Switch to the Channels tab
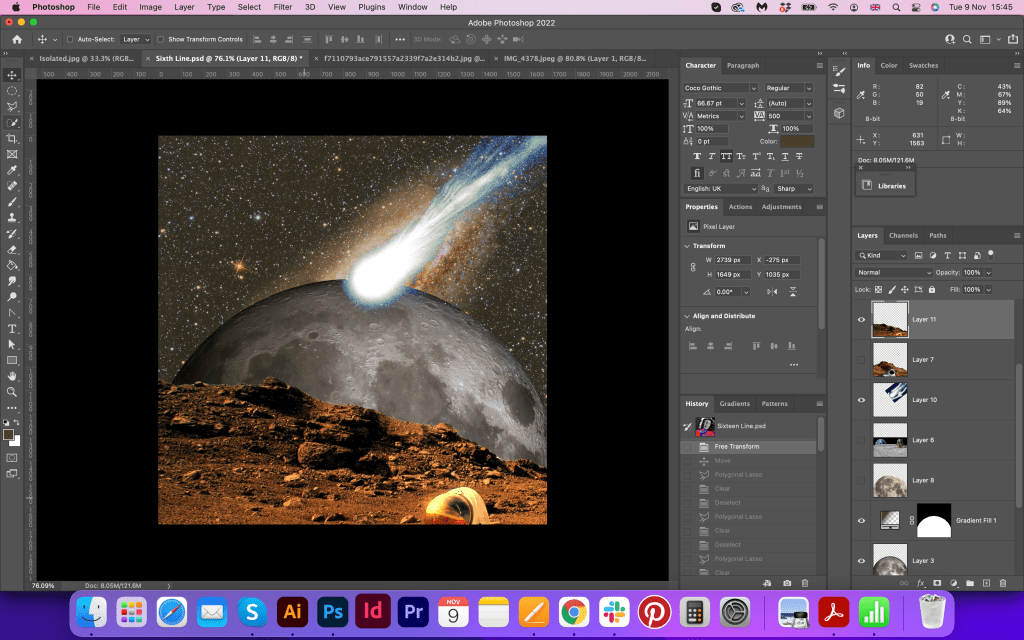The width and height of the screenshot is (1024, 640). (903, 236)
